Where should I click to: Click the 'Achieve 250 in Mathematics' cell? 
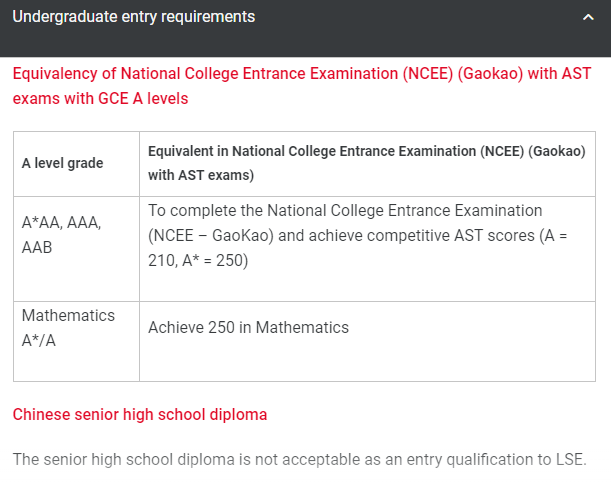point(248,327)
